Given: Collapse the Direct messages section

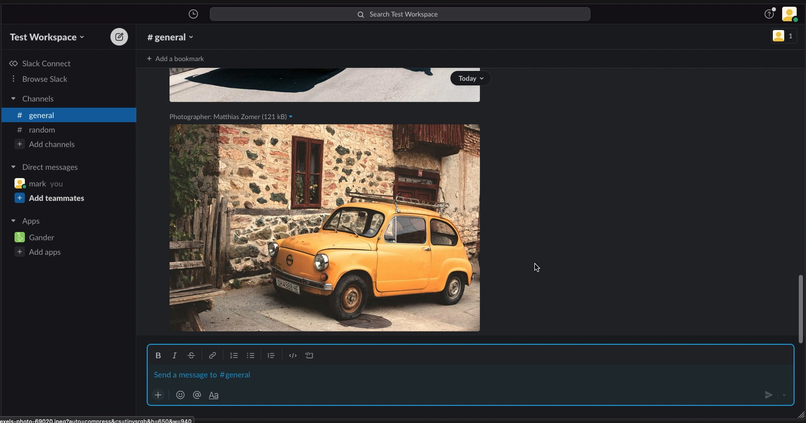Looking at the screenshot, I should [x=13, y=167].
